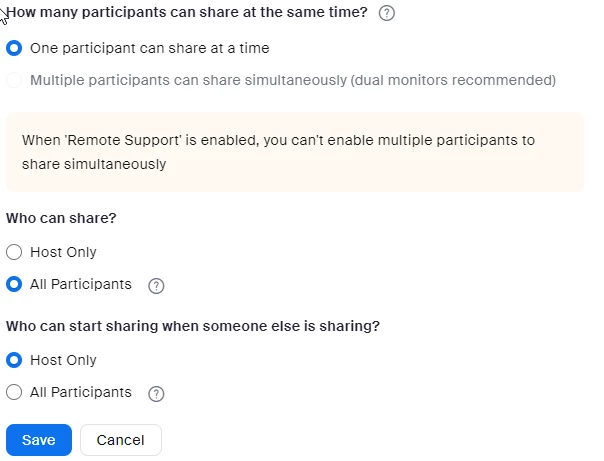Click the "Who can start sharing when someone else is sharing?" heading

(x=193, y=326)
